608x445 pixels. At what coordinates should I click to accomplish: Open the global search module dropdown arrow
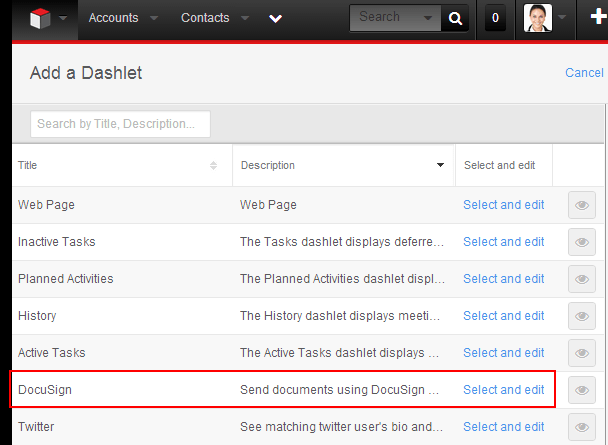pyautogui.click(x=428, y=18)
